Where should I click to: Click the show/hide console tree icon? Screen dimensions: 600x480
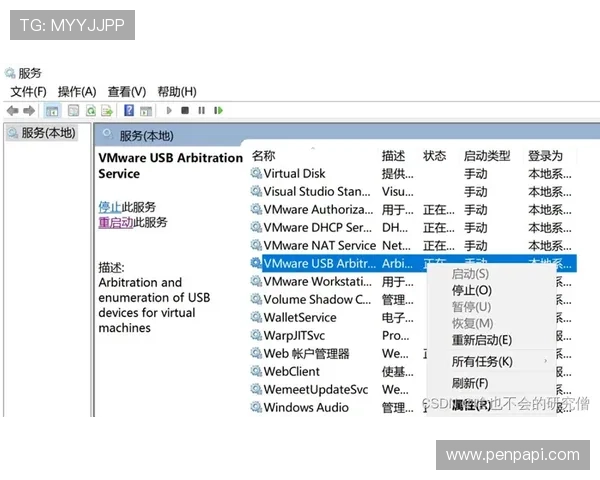click(x=52, y=111)
